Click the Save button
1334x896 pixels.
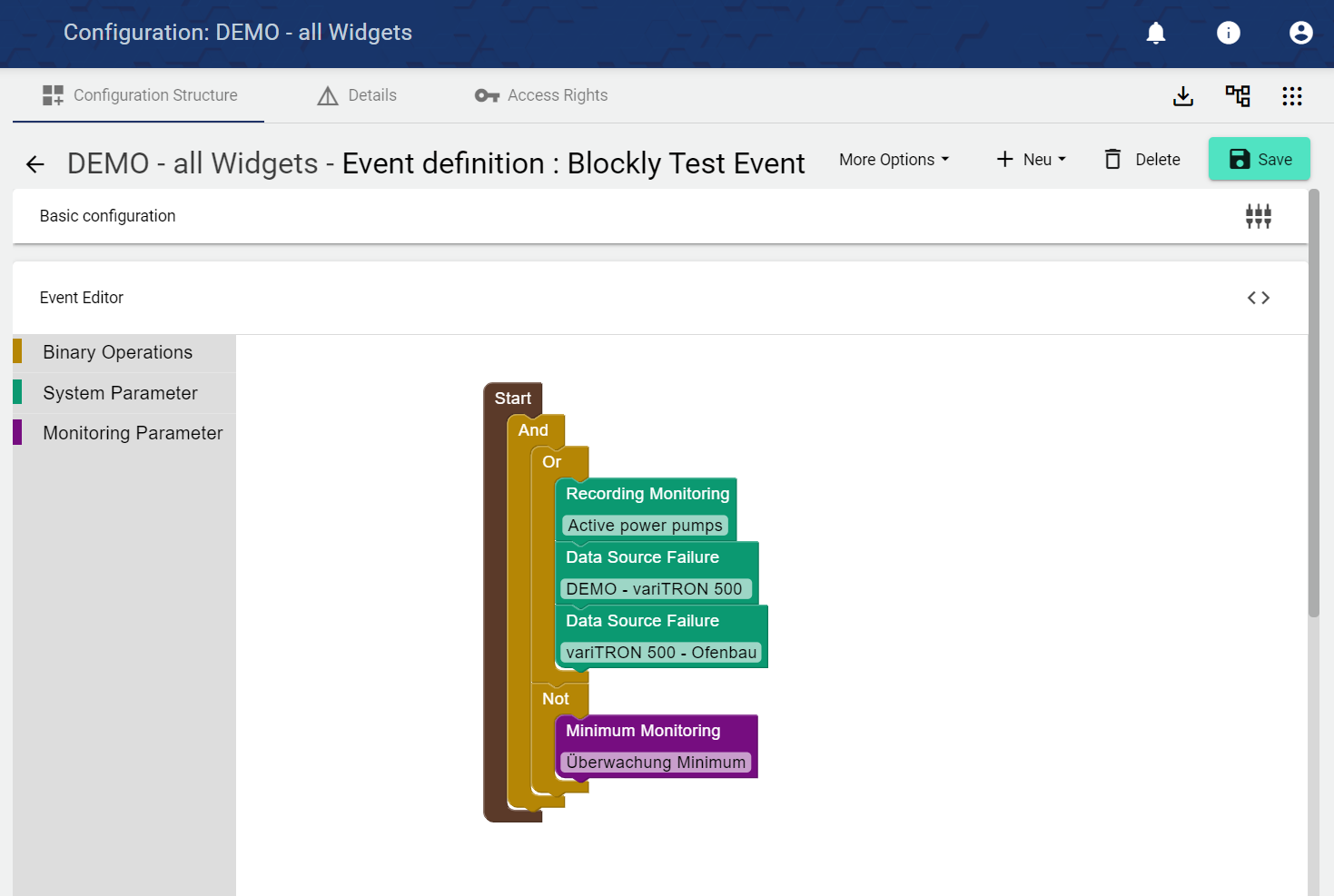tap(1259, 159)
